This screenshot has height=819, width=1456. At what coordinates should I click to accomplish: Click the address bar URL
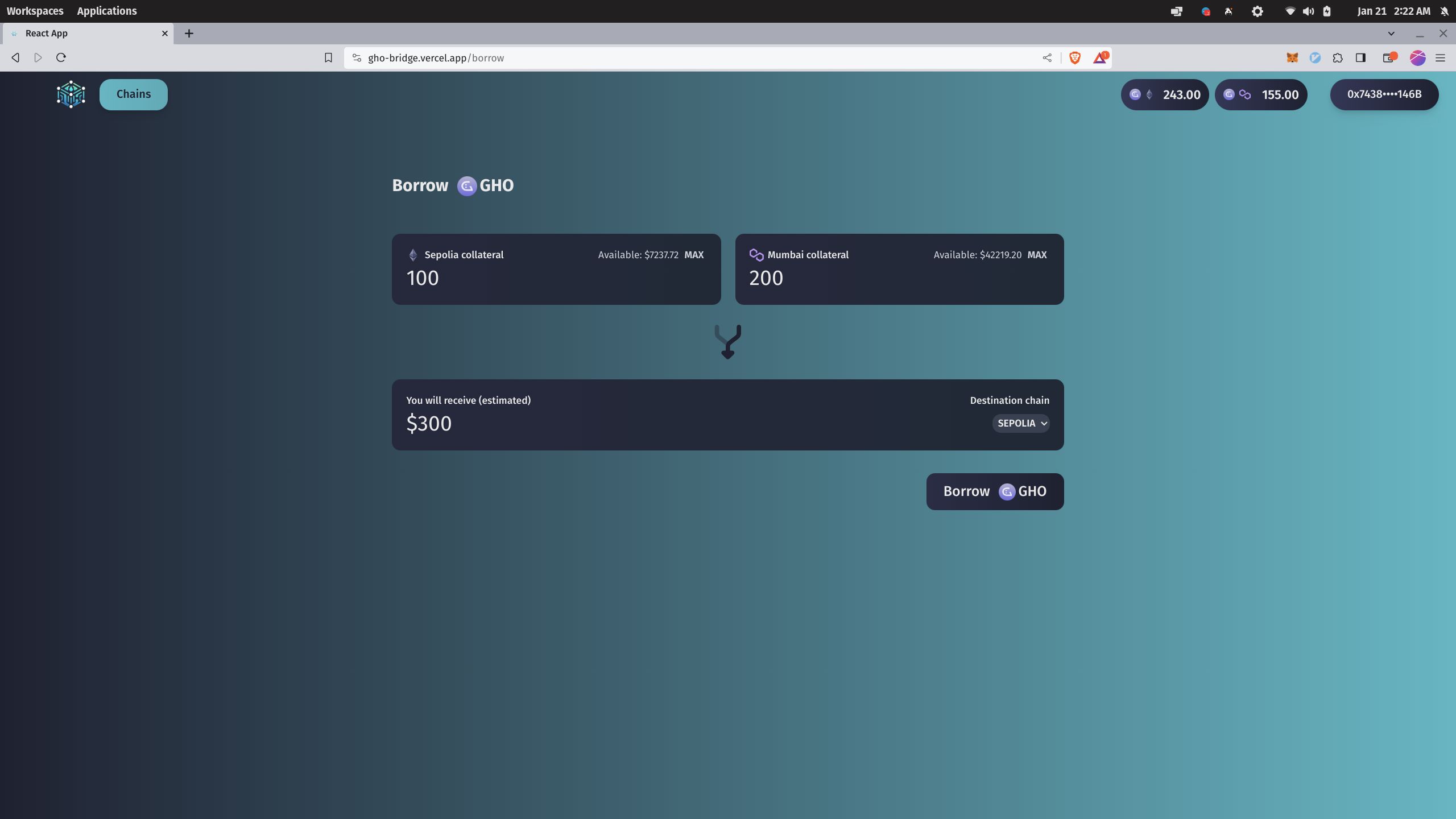coord(436,57)
